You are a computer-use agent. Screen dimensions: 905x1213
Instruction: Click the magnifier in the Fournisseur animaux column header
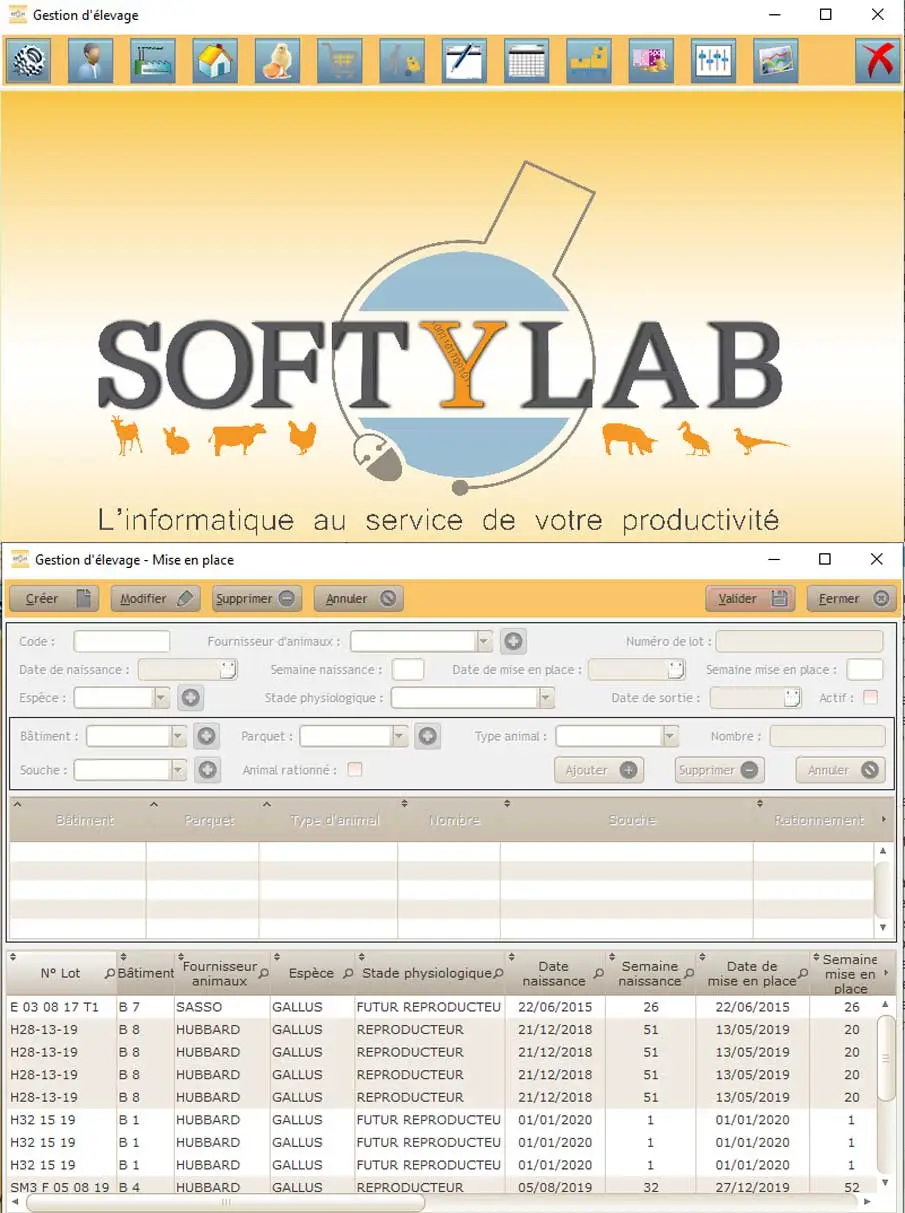(264, 974)
